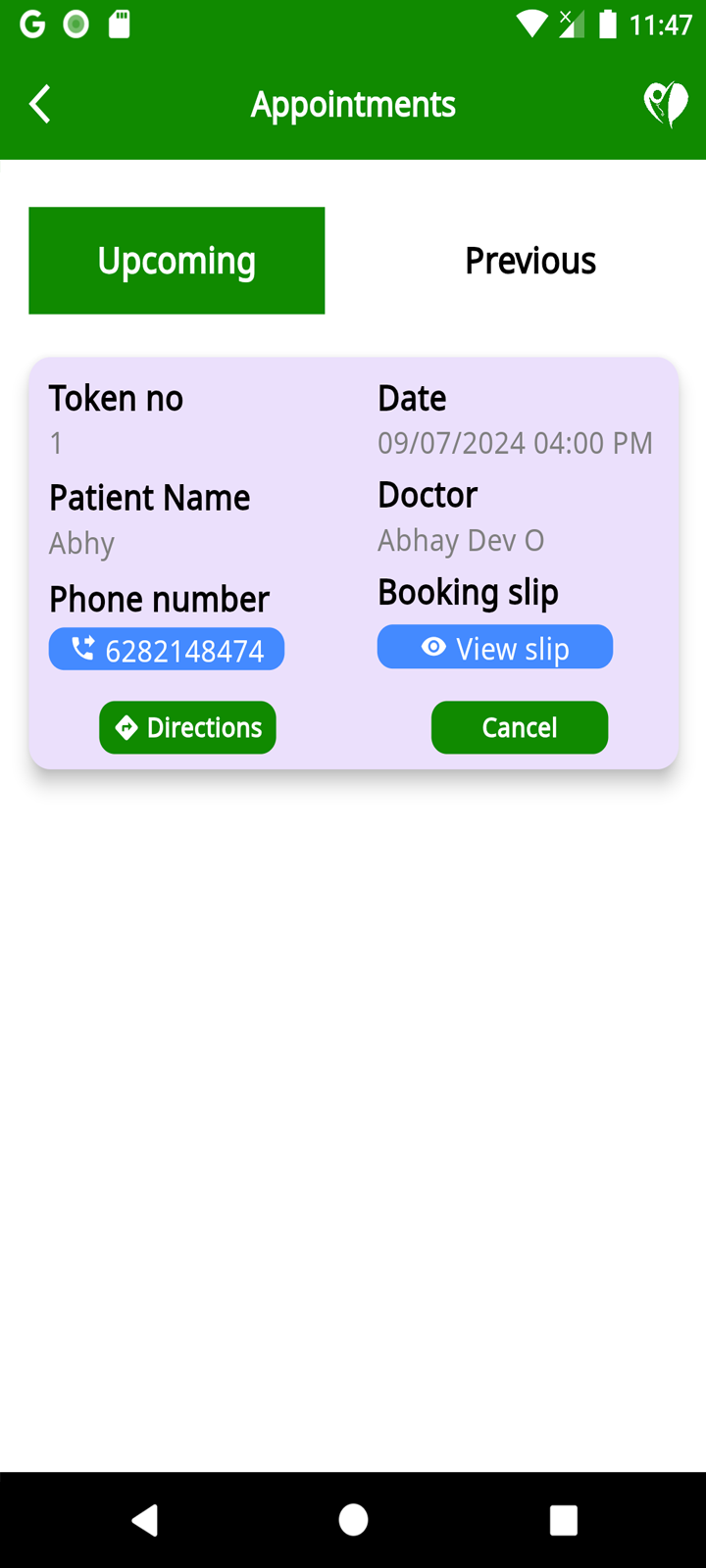Screen dimensions: 706x1568
Task: Open View slip booking button
Action: point(495,647)
